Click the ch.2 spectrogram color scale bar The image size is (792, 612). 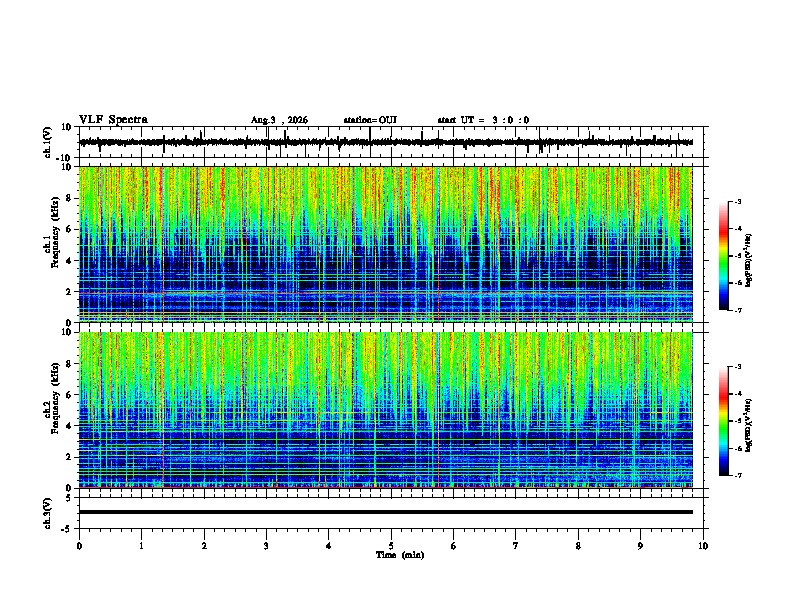click(723, 421)
